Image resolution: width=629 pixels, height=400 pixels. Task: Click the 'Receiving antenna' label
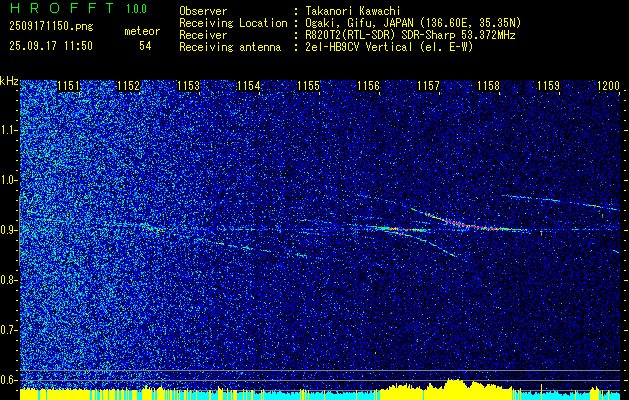click(x=230, y=47)
